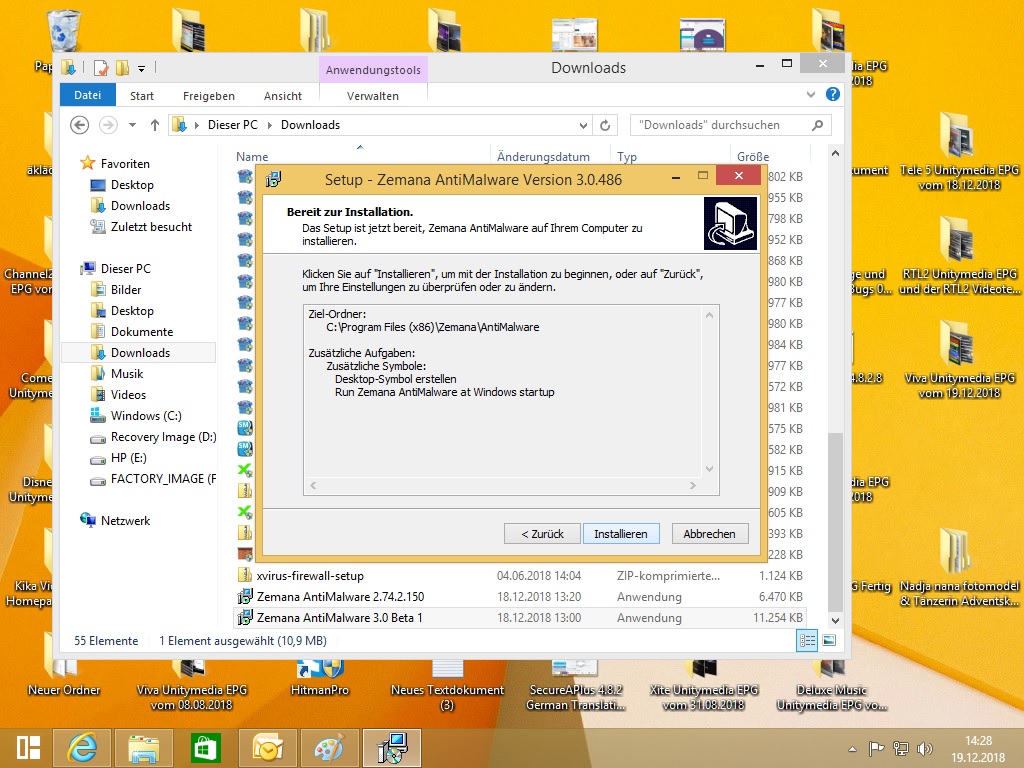Viewport: 1024px width, 768px height.
Task: Open the quick access toolbar customize dropdown
Action: [142, 68]
